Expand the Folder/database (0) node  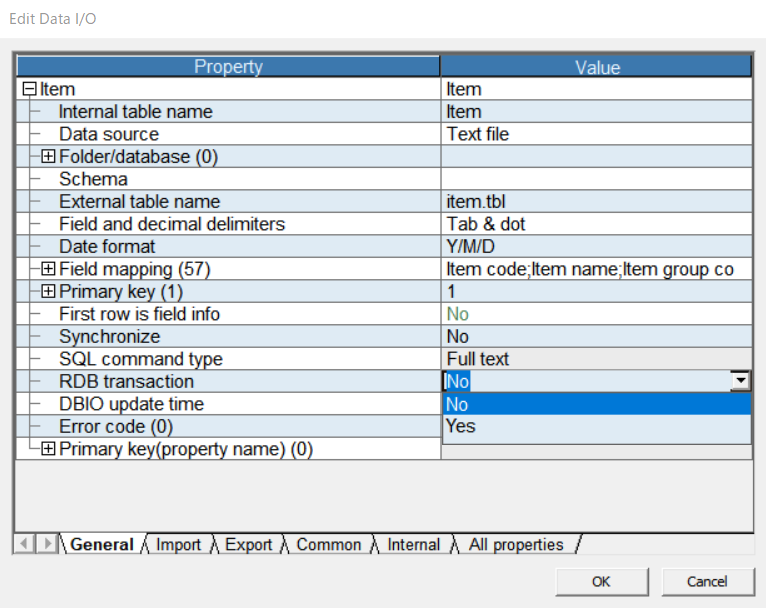click(48, 157)
